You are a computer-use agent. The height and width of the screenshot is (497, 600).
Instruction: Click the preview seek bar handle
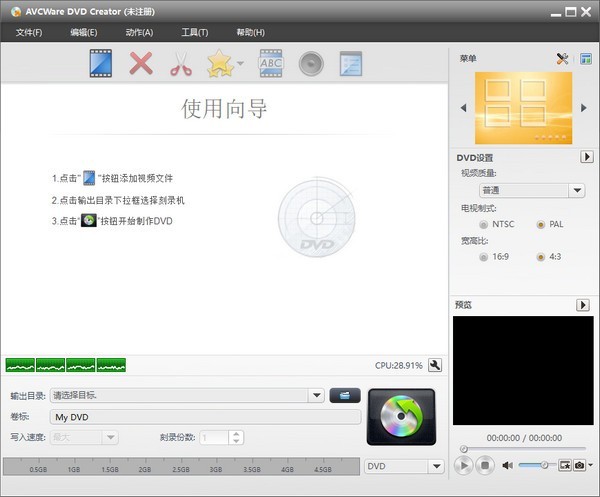click(464, 449)
